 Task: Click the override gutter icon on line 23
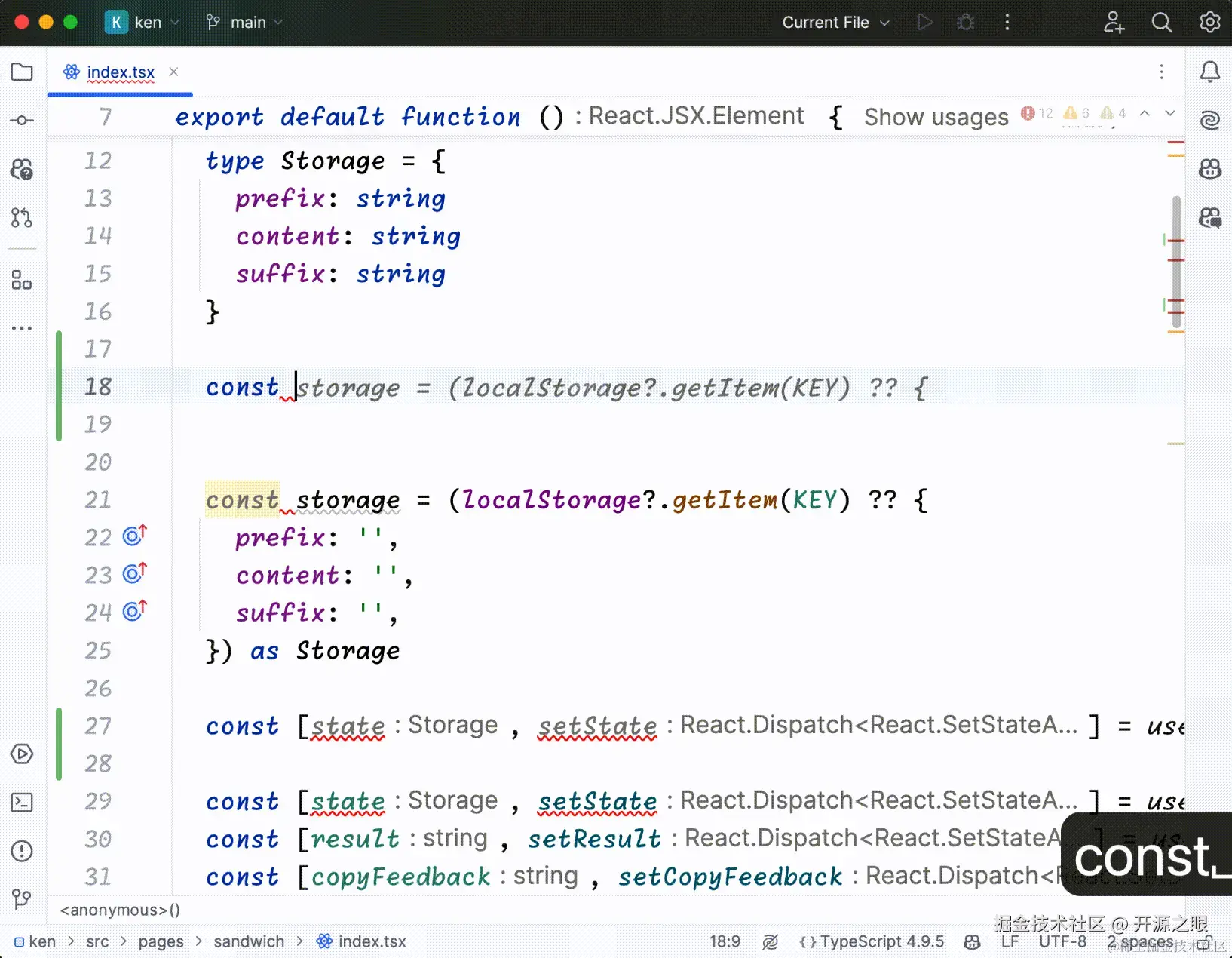pyautogui.click(x=135, y=573)
